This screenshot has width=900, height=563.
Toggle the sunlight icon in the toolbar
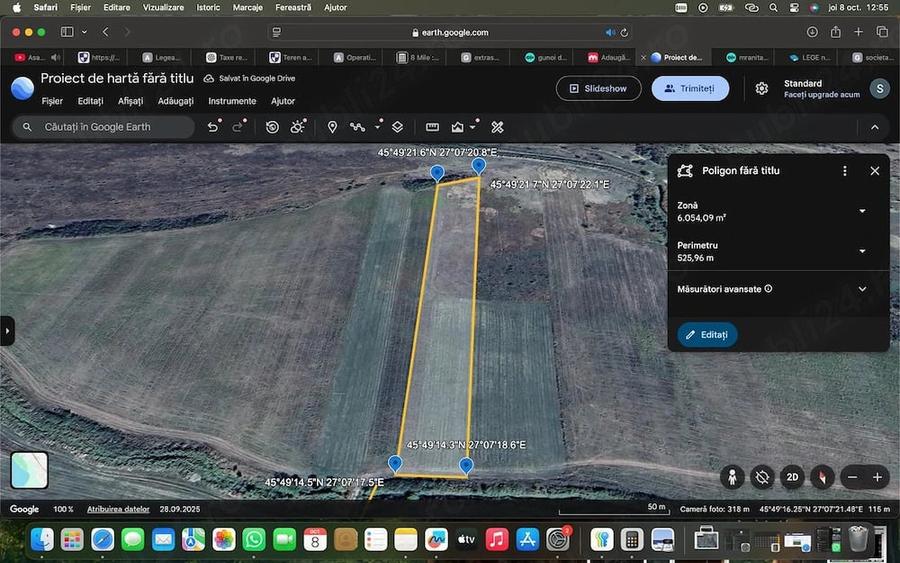pyautogui.click(x=297, y=127)
